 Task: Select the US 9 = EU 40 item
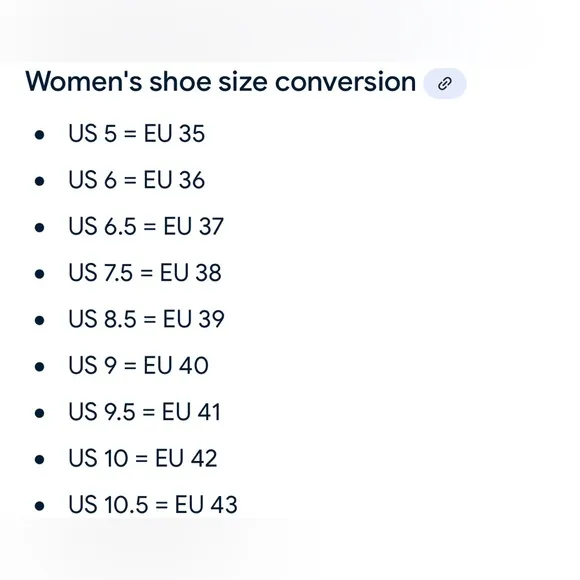point(138,366)
